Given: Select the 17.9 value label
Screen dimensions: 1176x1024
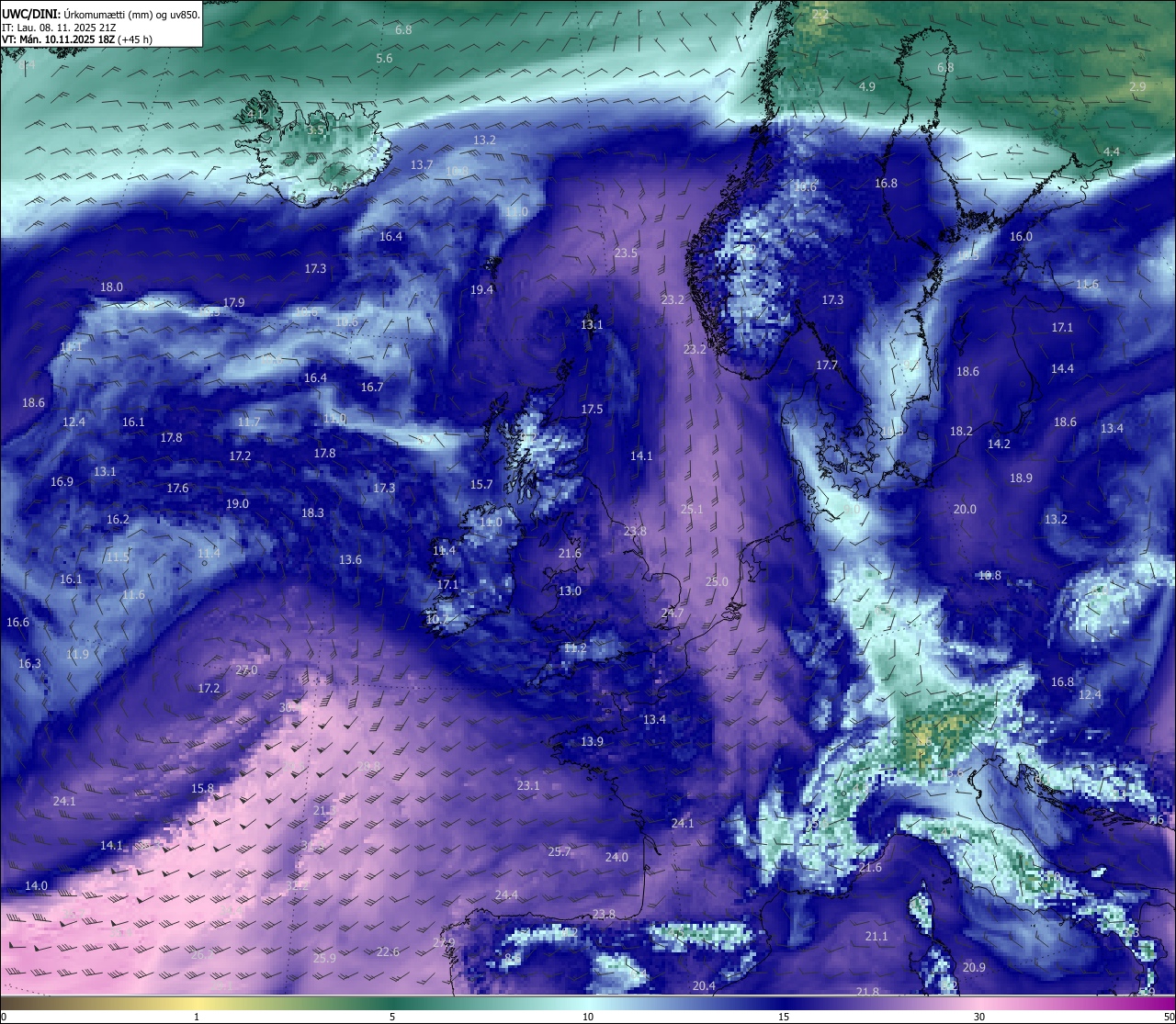Looking at the screenshot, I should (233, 302).
